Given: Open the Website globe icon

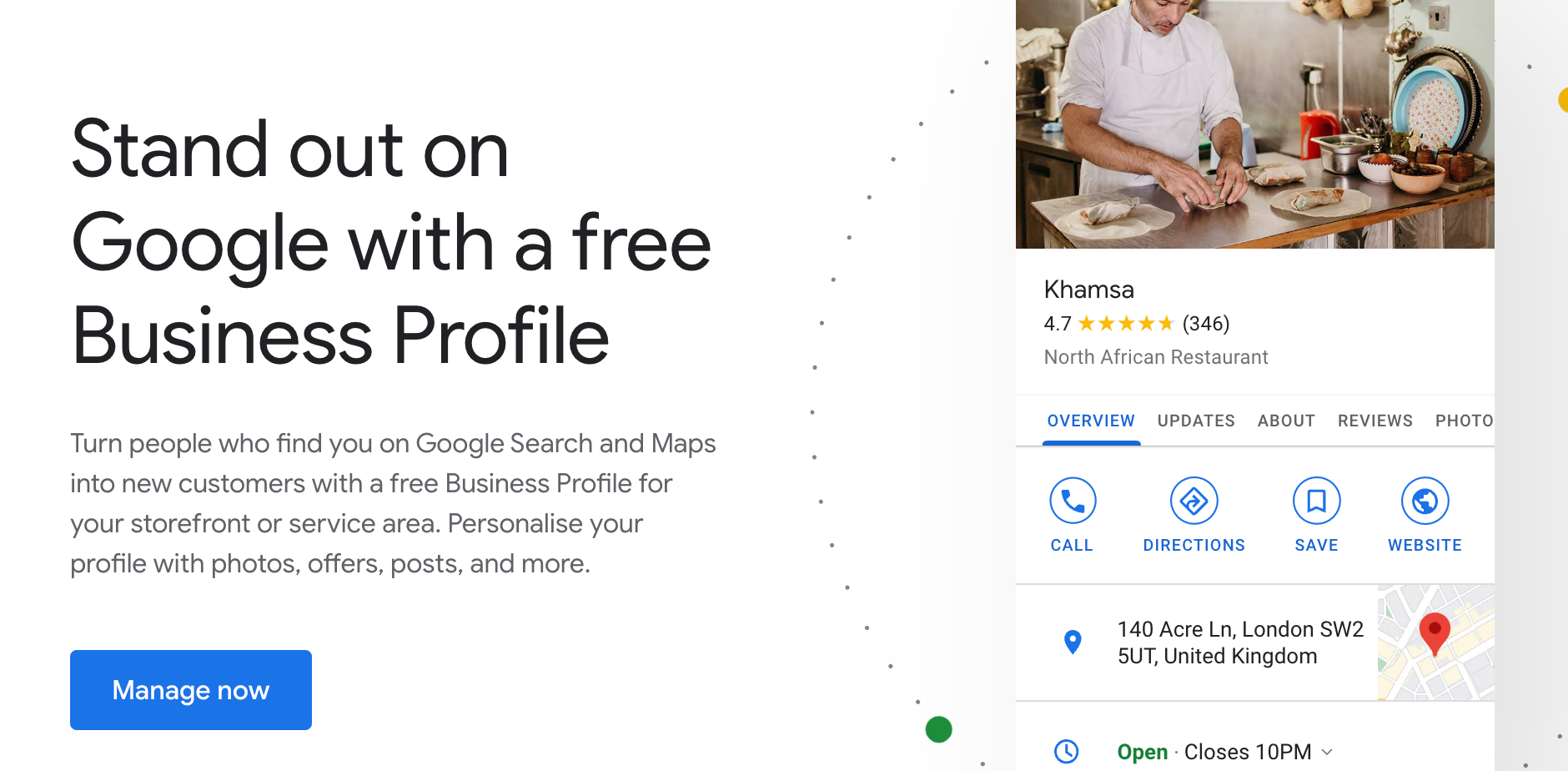Looking at the screenshot, I should click(x=1425, y=501).
